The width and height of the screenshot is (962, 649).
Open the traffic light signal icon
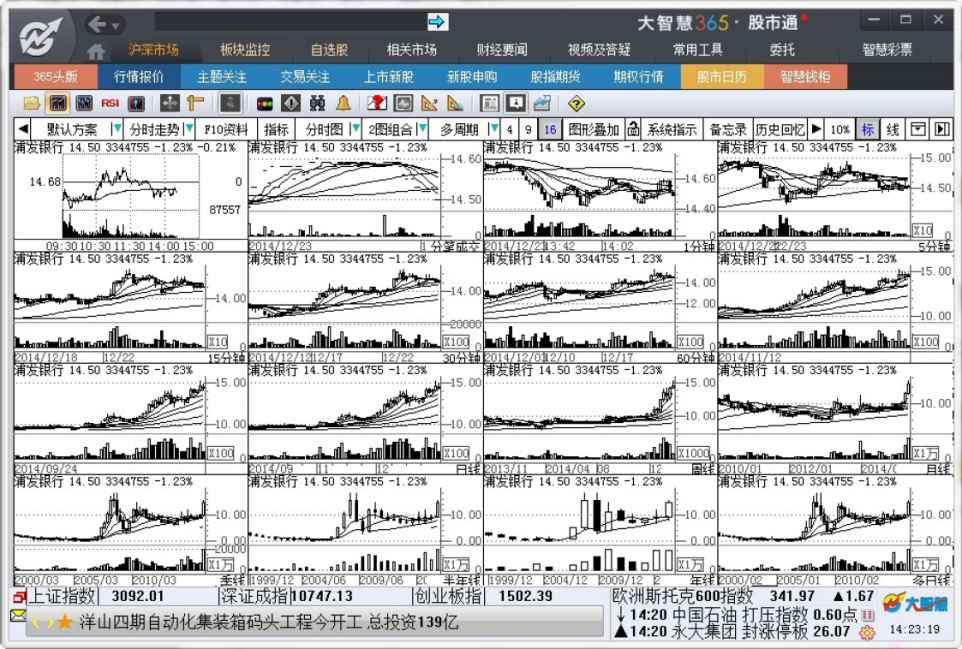coord(265,104)
